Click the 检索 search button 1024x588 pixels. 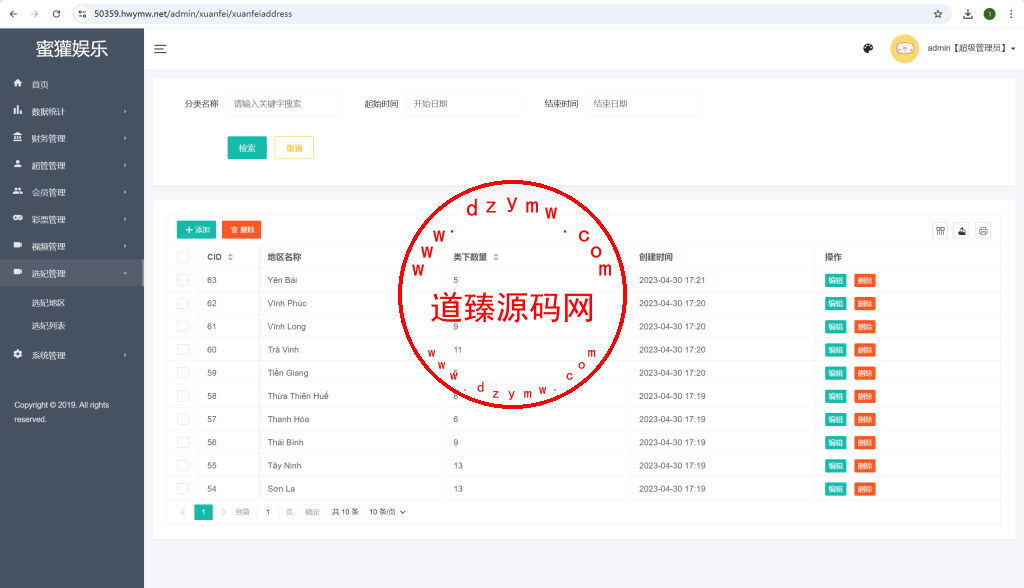coord(247,148)
